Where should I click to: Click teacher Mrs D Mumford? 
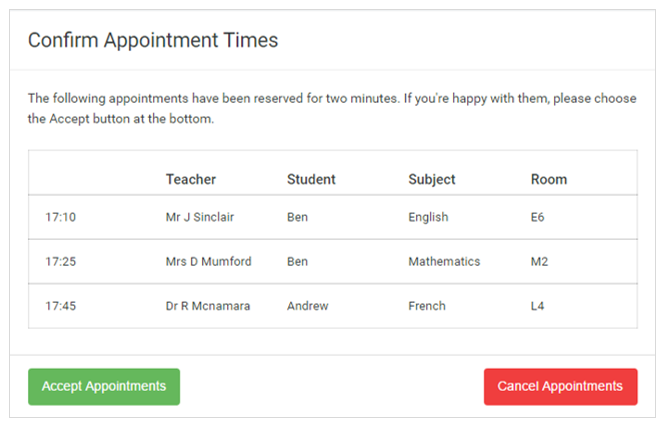click(208, 262)
